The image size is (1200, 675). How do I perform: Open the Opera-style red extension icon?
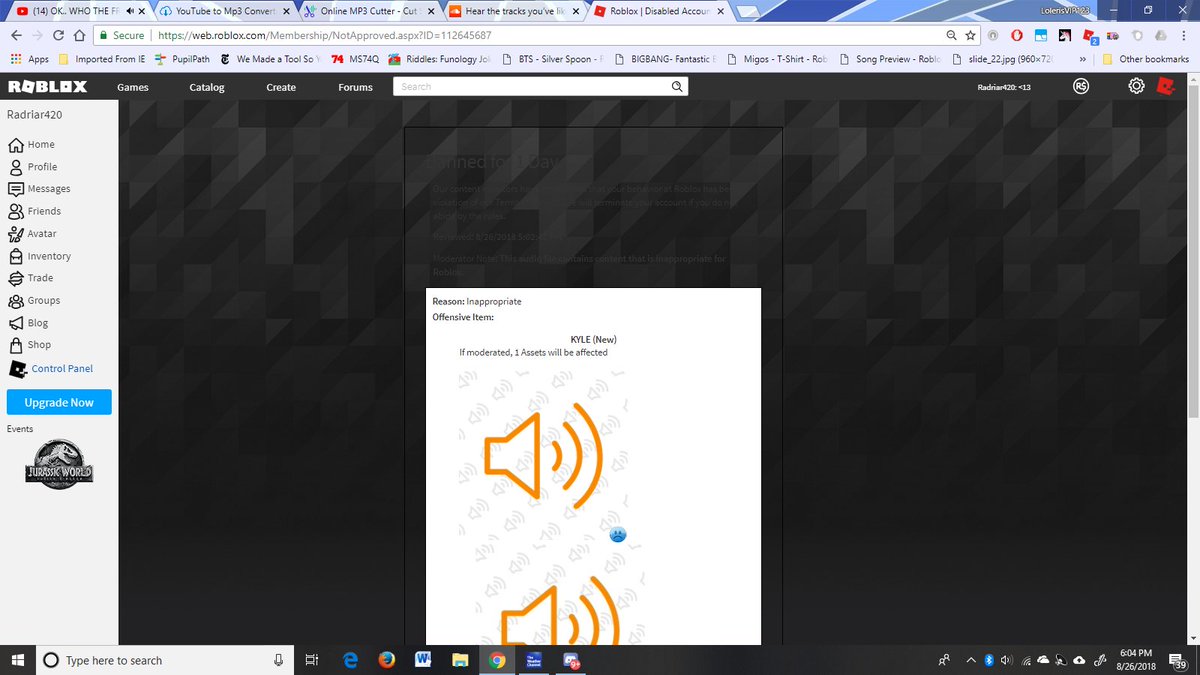(x=1018, y=35)
